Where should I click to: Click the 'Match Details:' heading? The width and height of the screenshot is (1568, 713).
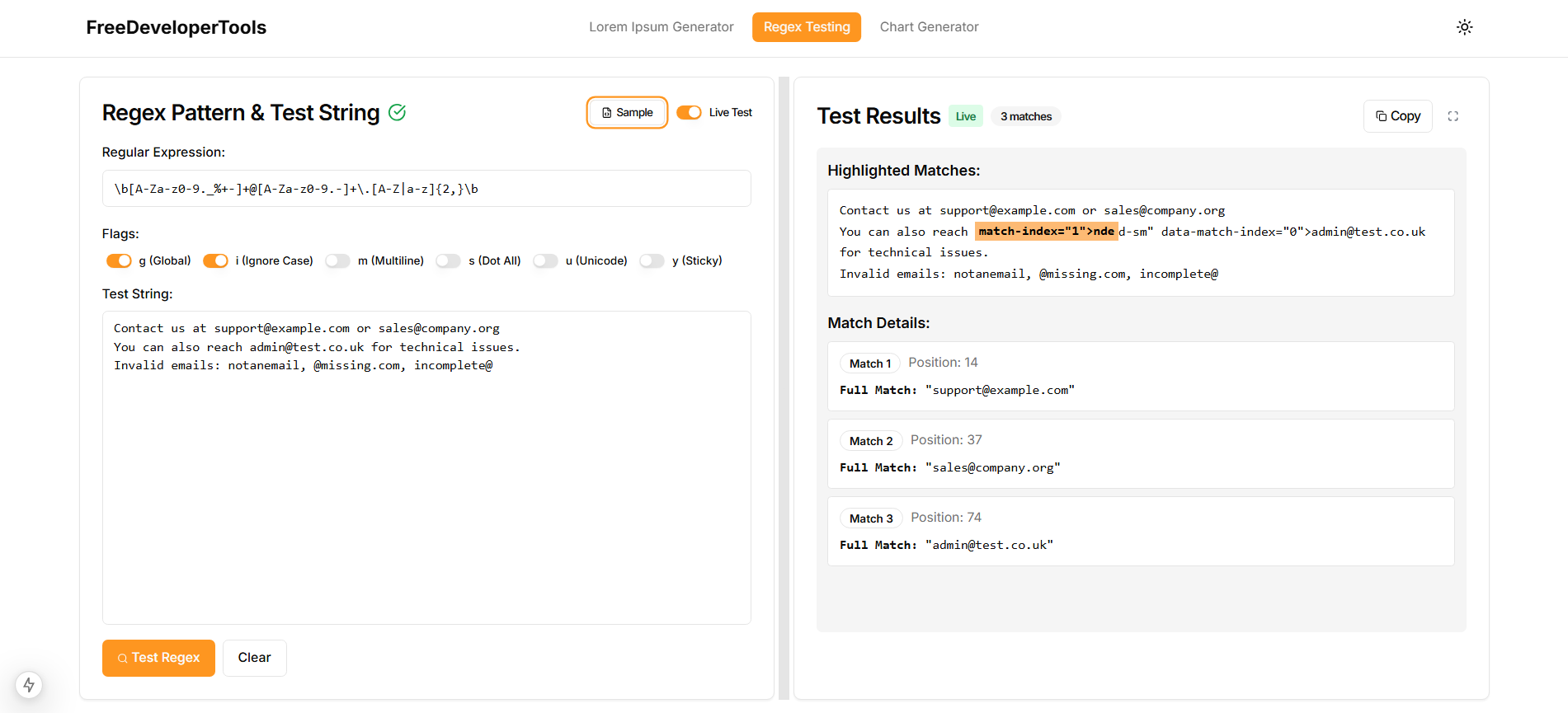[x=878, y=323]
